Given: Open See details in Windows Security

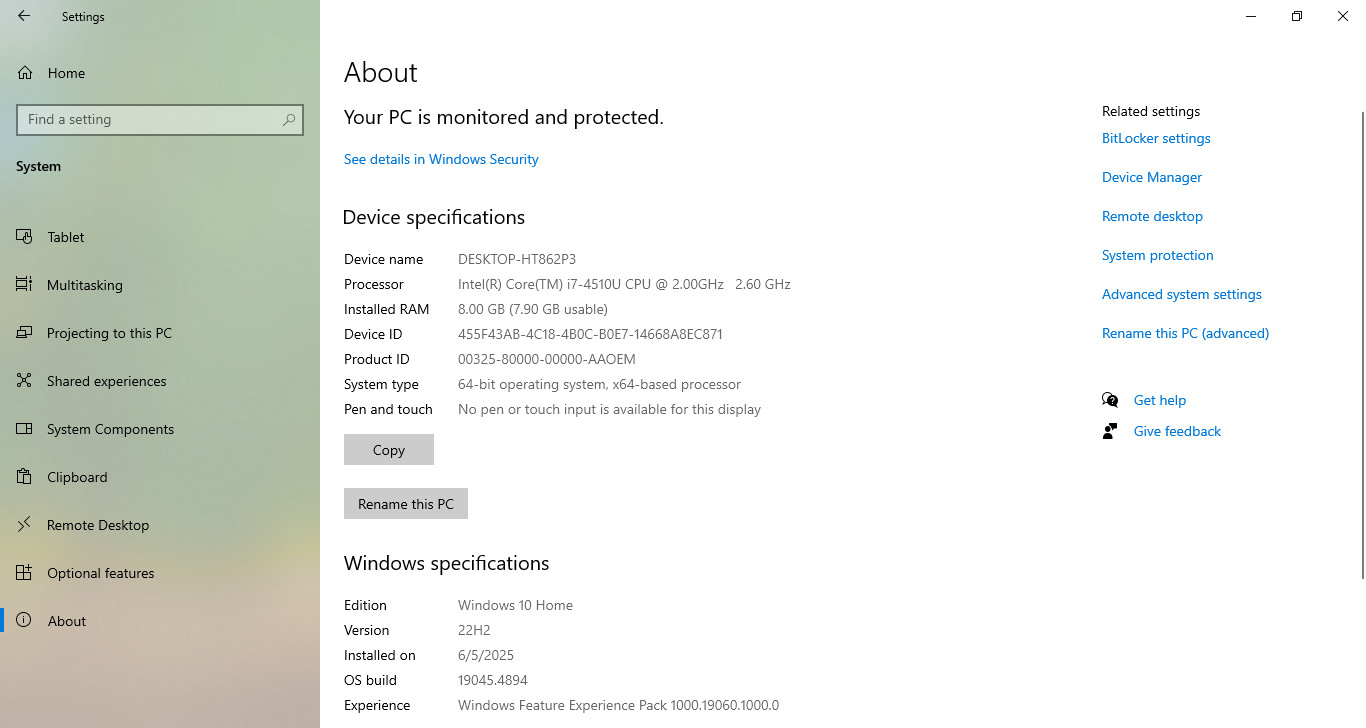Looking at the screenshot, I should coord(441,159).
